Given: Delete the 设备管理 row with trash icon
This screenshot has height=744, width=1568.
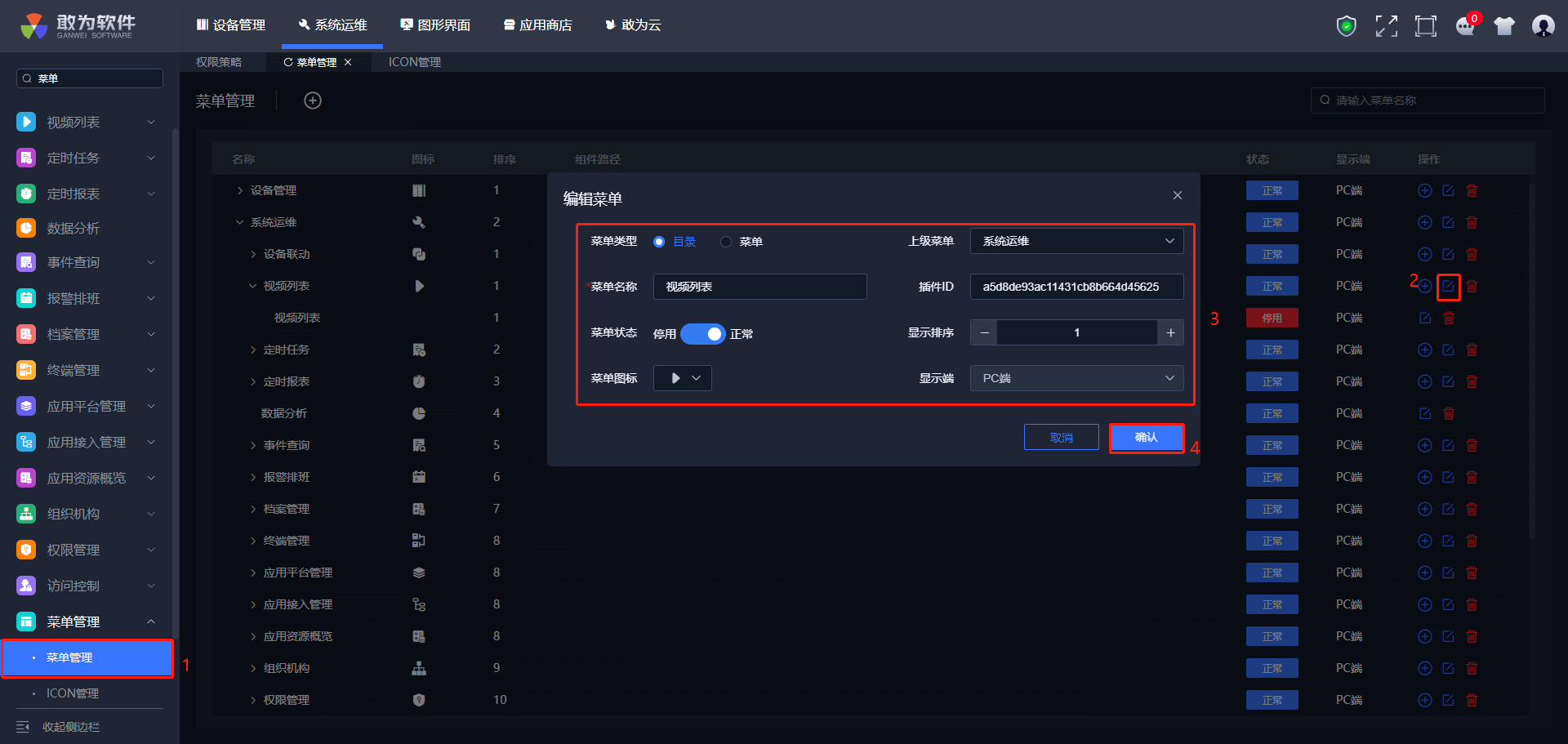Looking at the screenshot, I should [x=1472, y=190].
